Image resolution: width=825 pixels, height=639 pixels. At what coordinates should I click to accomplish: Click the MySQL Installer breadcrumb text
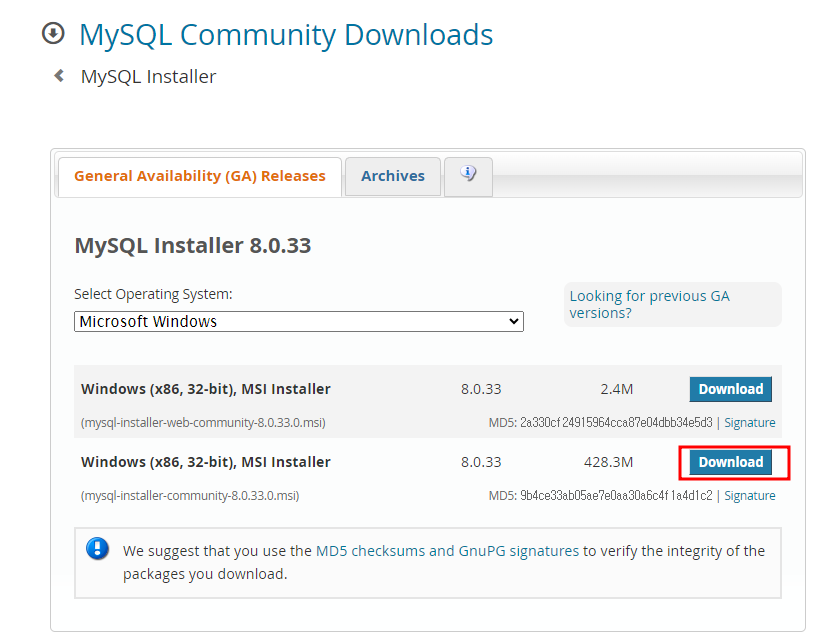pyautogui.click(x=148, y=77)
